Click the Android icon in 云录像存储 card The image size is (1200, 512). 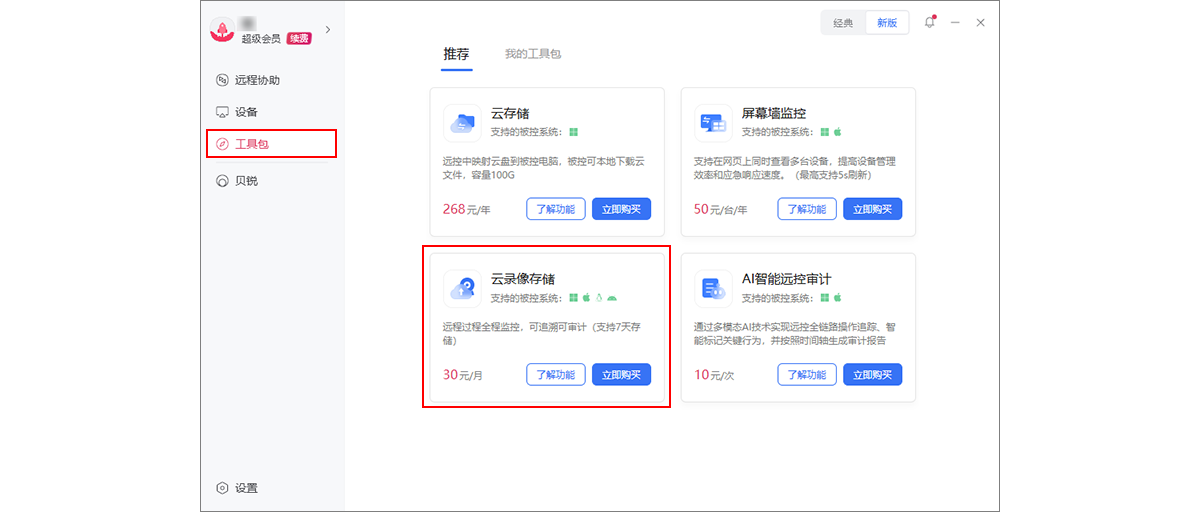(612, 297)
